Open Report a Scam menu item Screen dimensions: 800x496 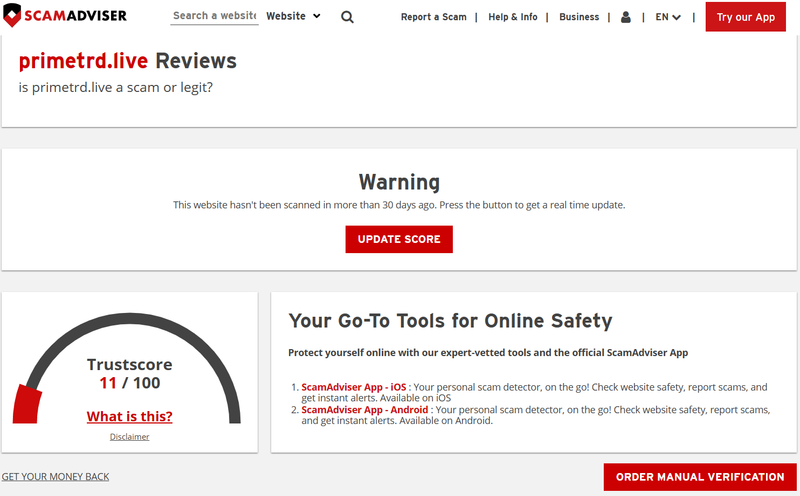(x=434, y=17)
